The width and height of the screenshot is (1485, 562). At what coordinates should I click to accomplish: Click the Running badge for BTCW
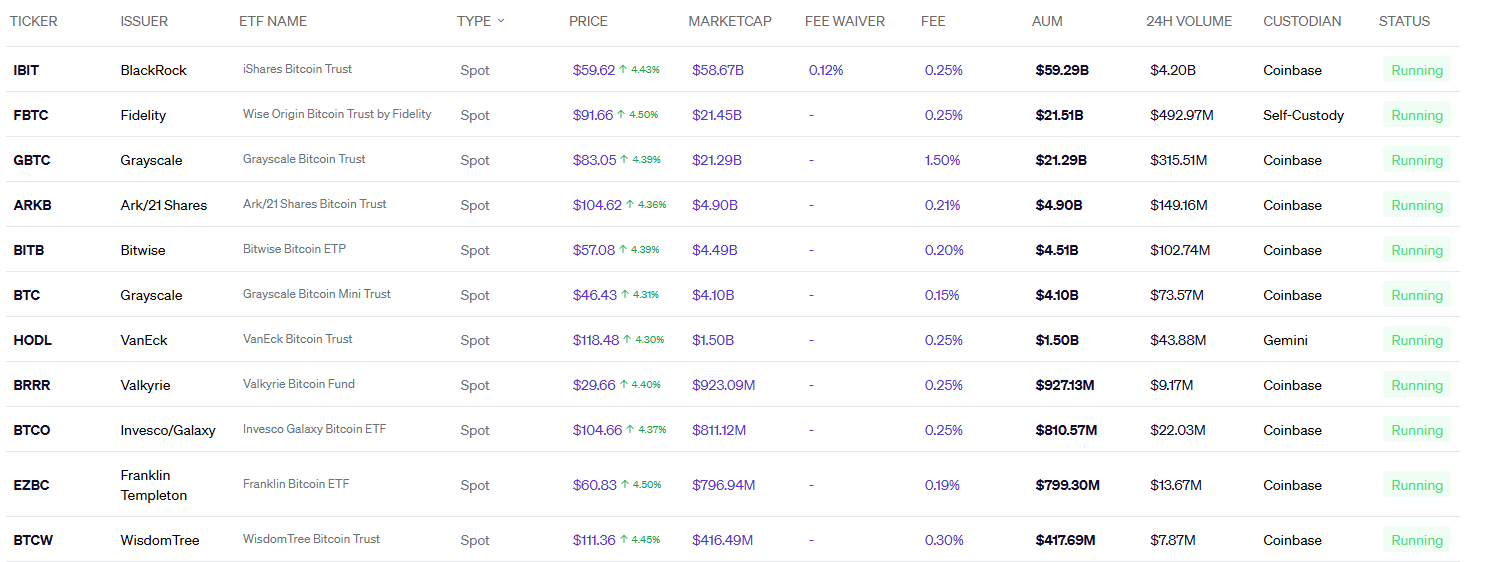coord(1416,540)
